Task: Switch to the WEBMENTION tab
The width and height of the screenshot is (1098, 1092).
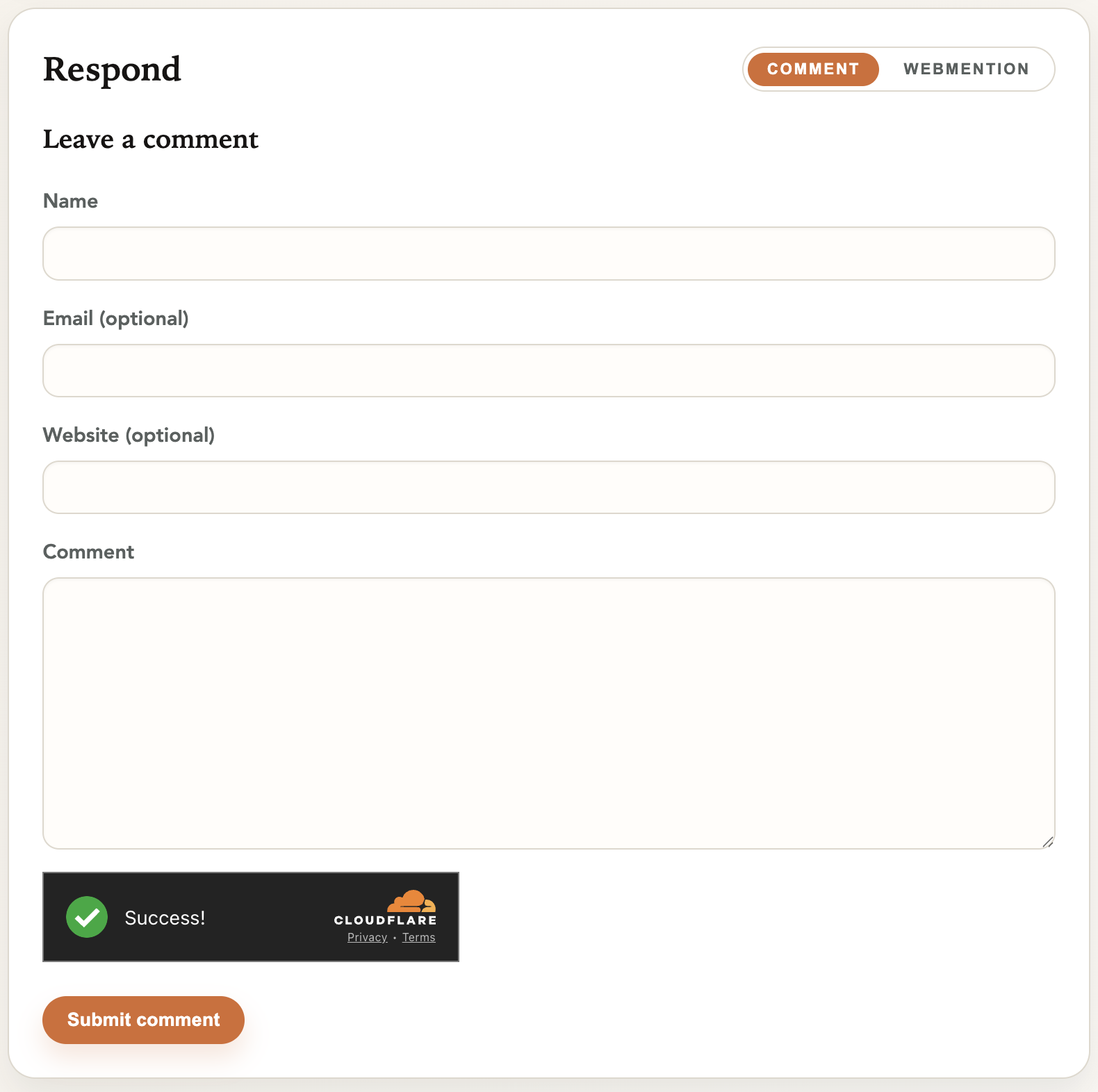Action: (966, 69)
